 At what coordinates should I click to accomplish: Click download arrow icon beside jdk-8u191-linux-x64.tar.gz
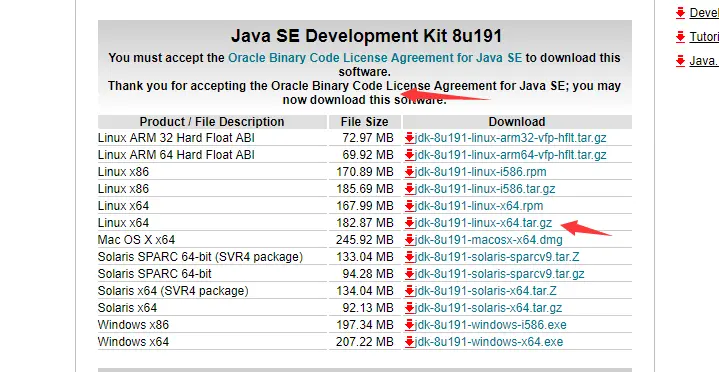pos(409,222)
